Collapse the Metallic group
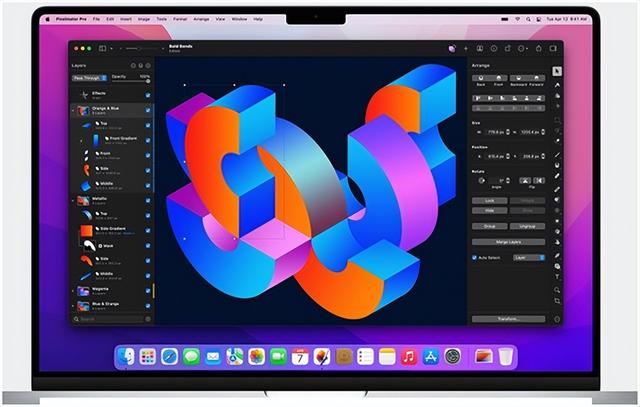The width and height of the screenshot is (640, 407). pyautogui.click(x=73, y=200)
